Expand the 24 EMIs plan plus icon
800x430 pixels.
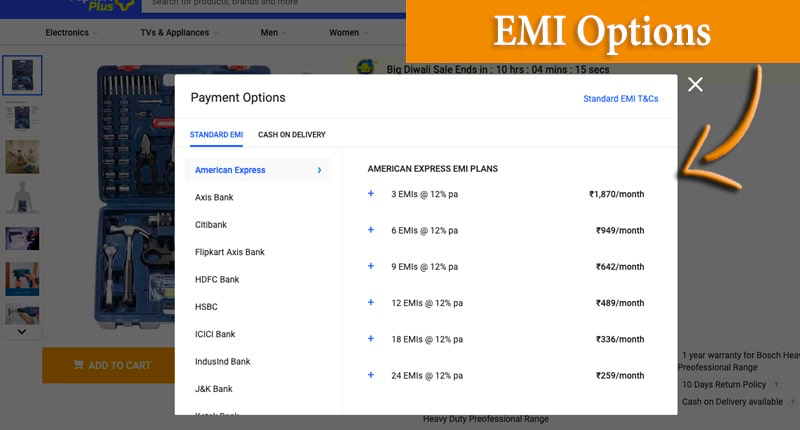[371, 374]
